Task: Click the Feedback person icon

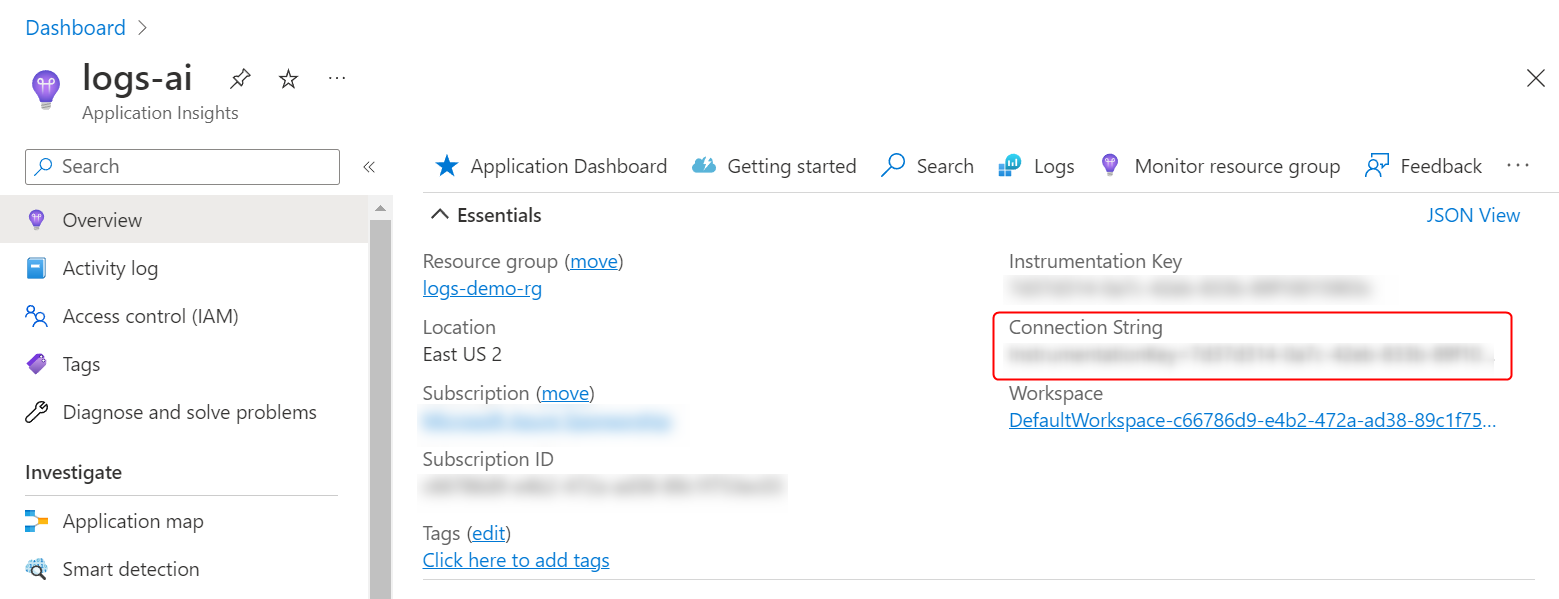Action: click(x=1377, y=166)
